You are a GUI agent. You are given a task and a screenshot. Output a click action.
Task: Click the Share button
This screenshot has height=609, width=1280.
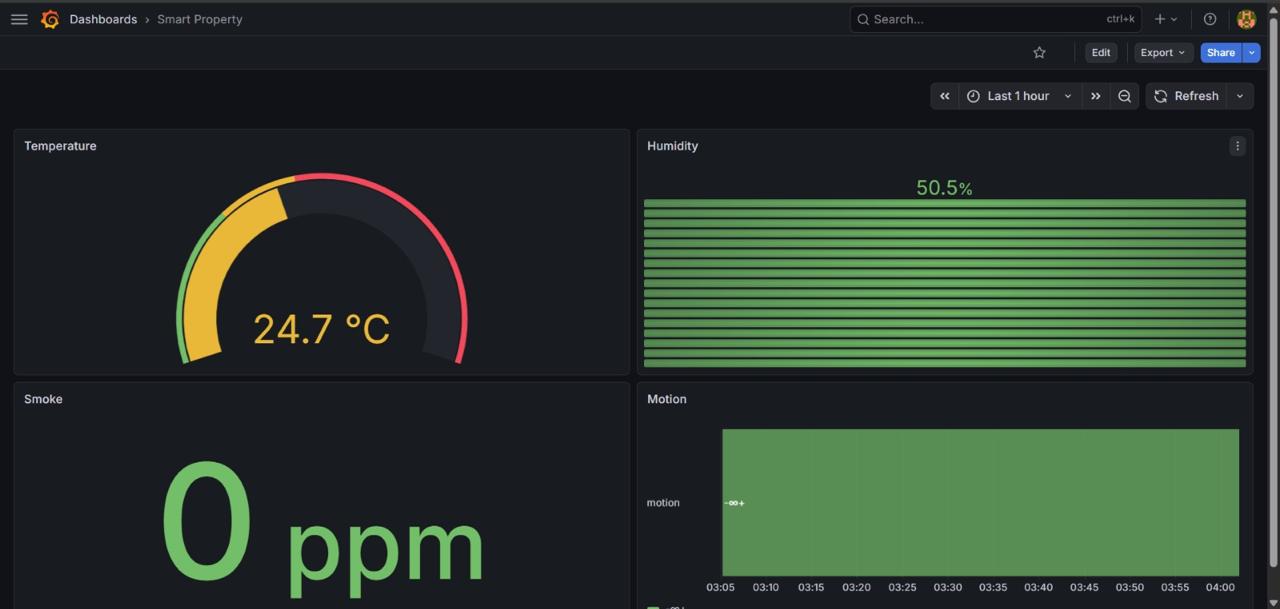point(1221,53)
